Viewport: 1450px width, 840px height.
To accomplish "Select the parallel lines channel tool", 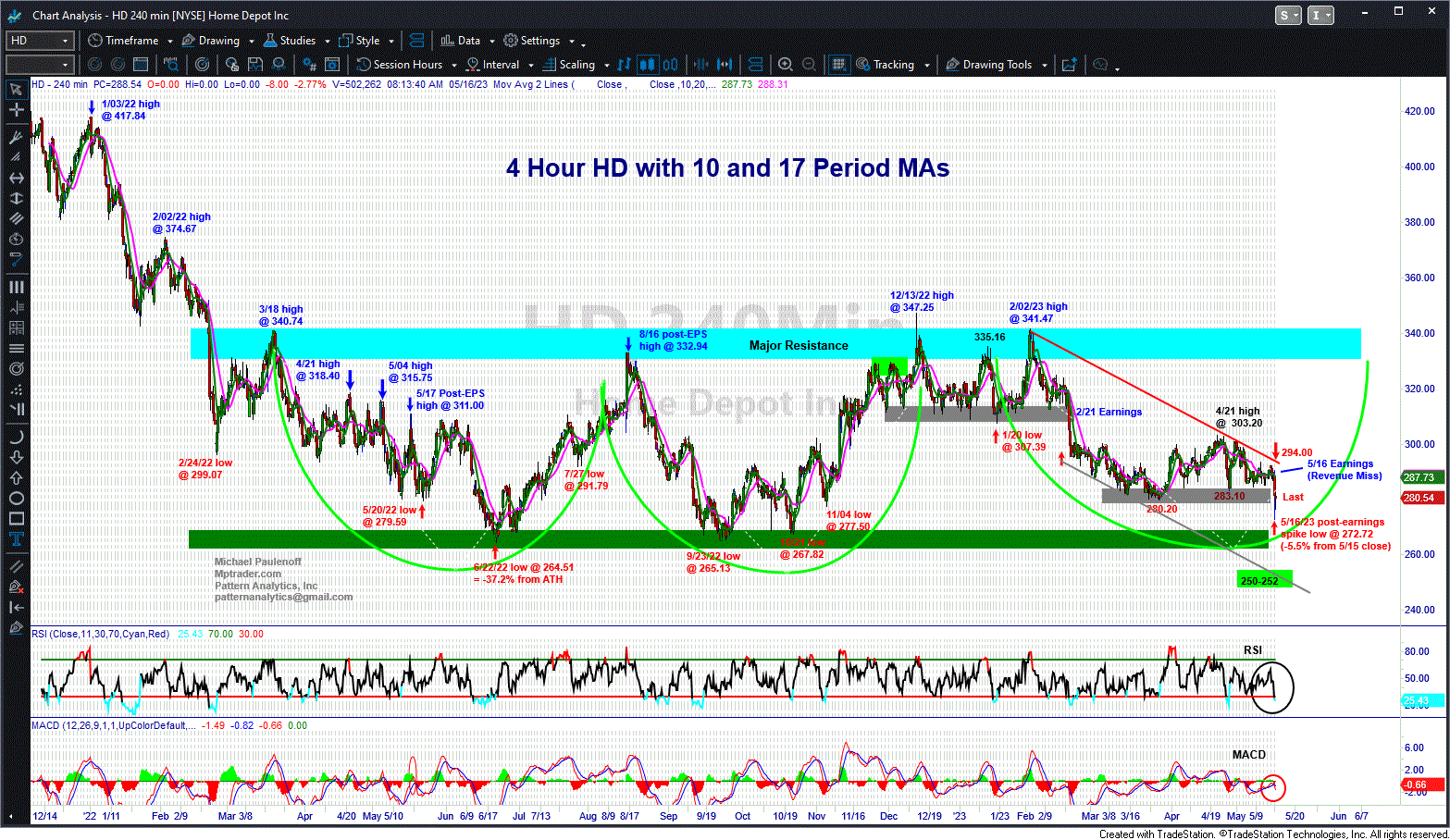I will pos(16,218).
